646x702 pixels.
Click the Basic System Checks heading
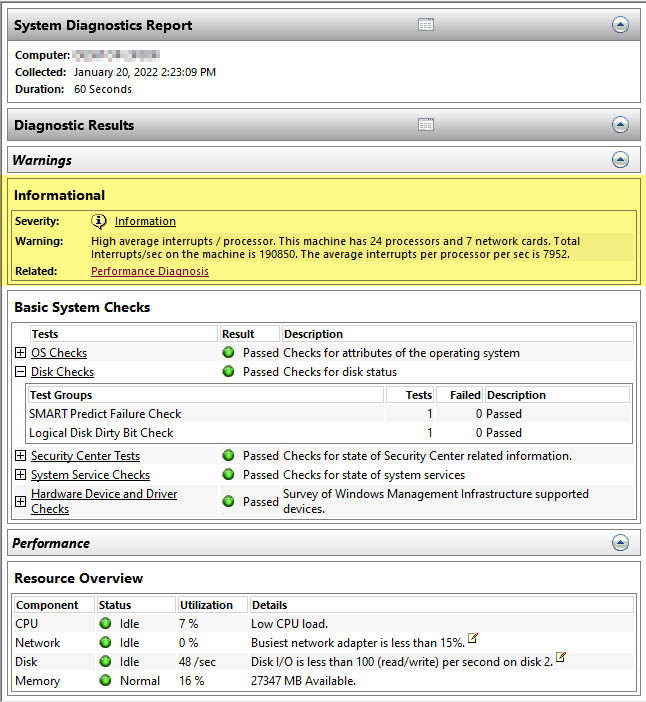82,307
